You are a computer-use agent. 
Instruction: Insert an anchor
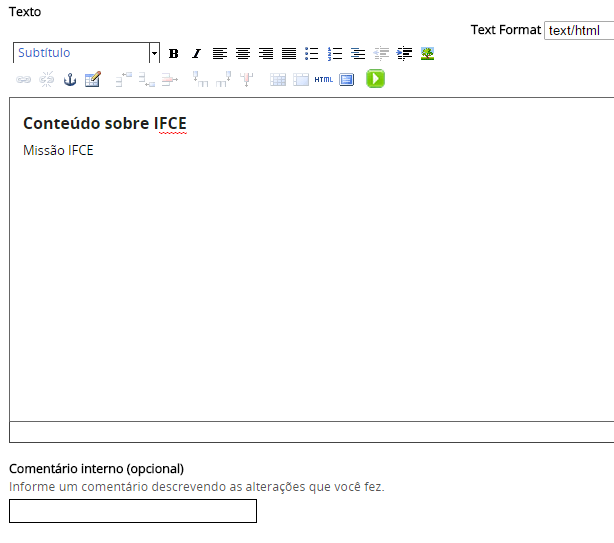(x=70, y=79)
